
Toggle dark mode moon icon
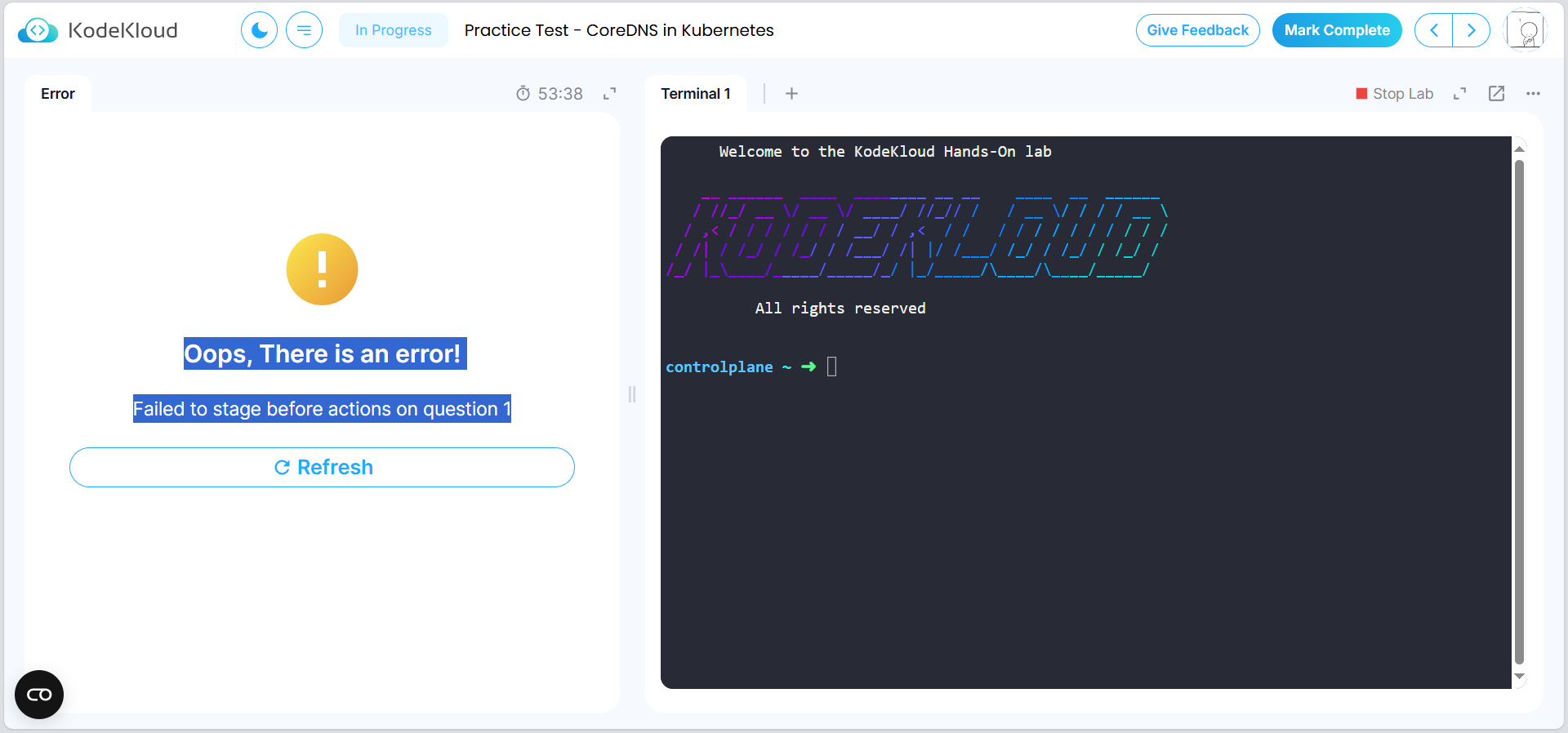click(x=259, y=30)
